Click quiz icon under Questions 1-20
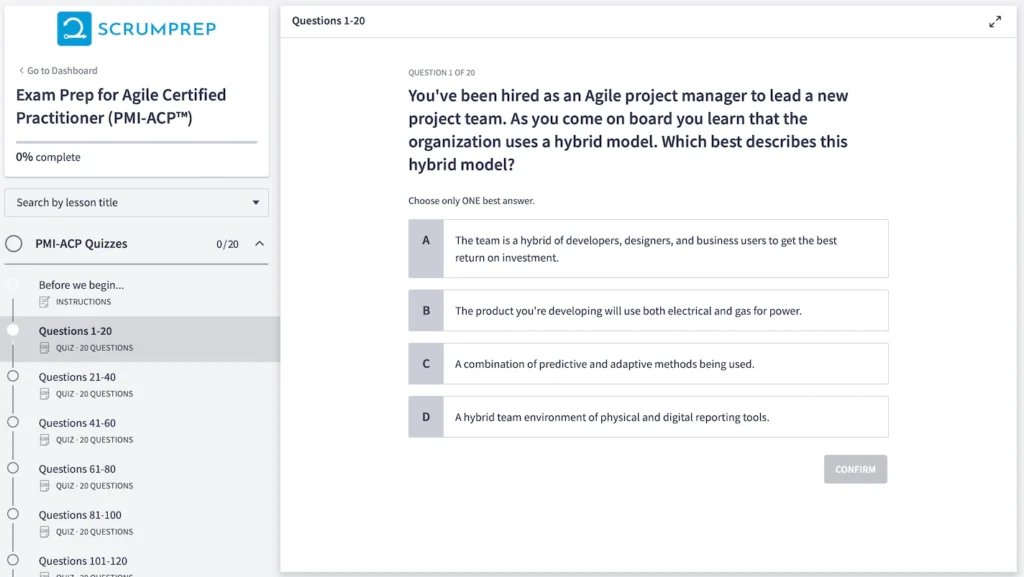The height and width of the screenshot is (577, 1024). [44, 348]
